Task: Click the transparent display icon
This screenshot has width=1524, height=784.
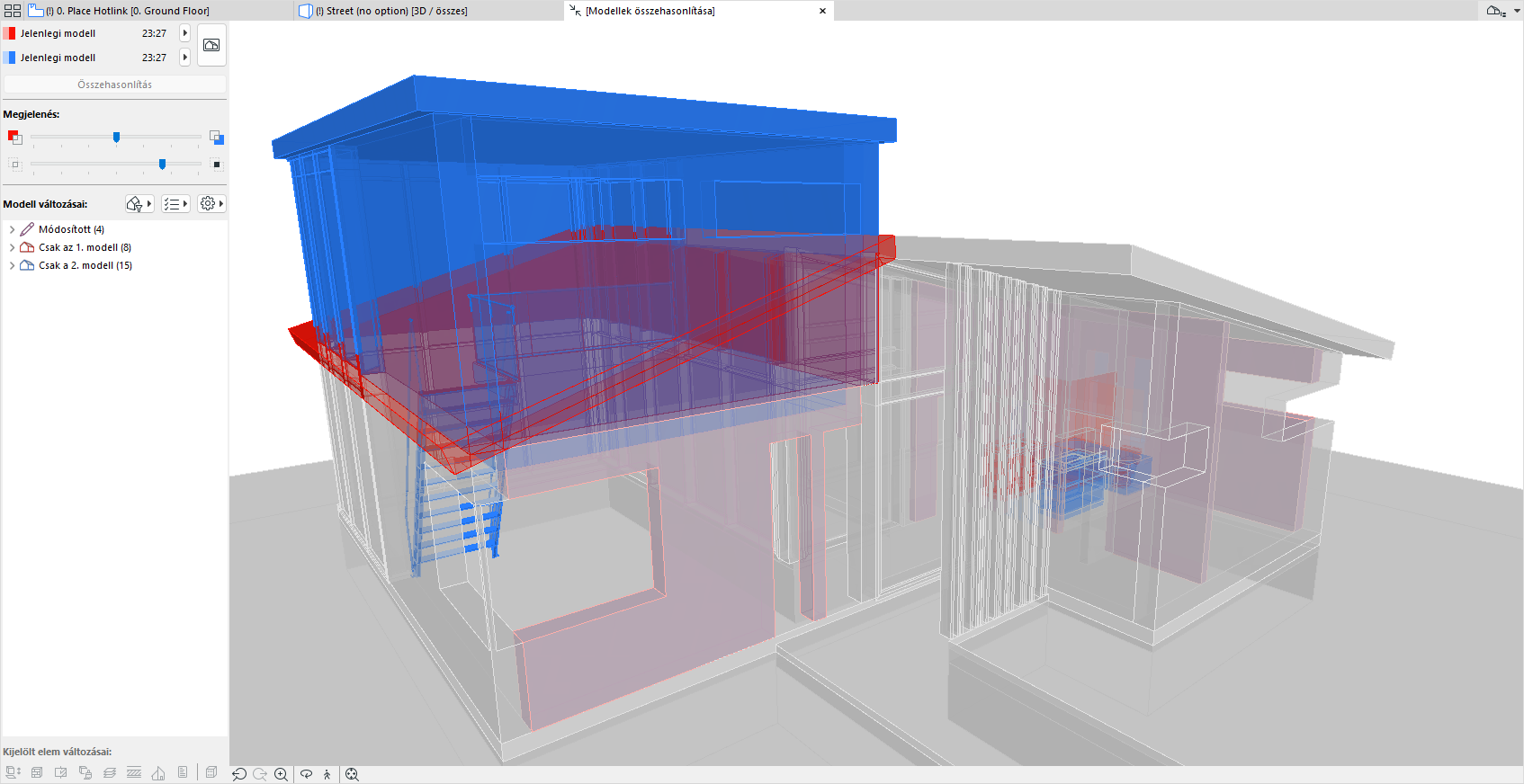Action: click(14, 165)
